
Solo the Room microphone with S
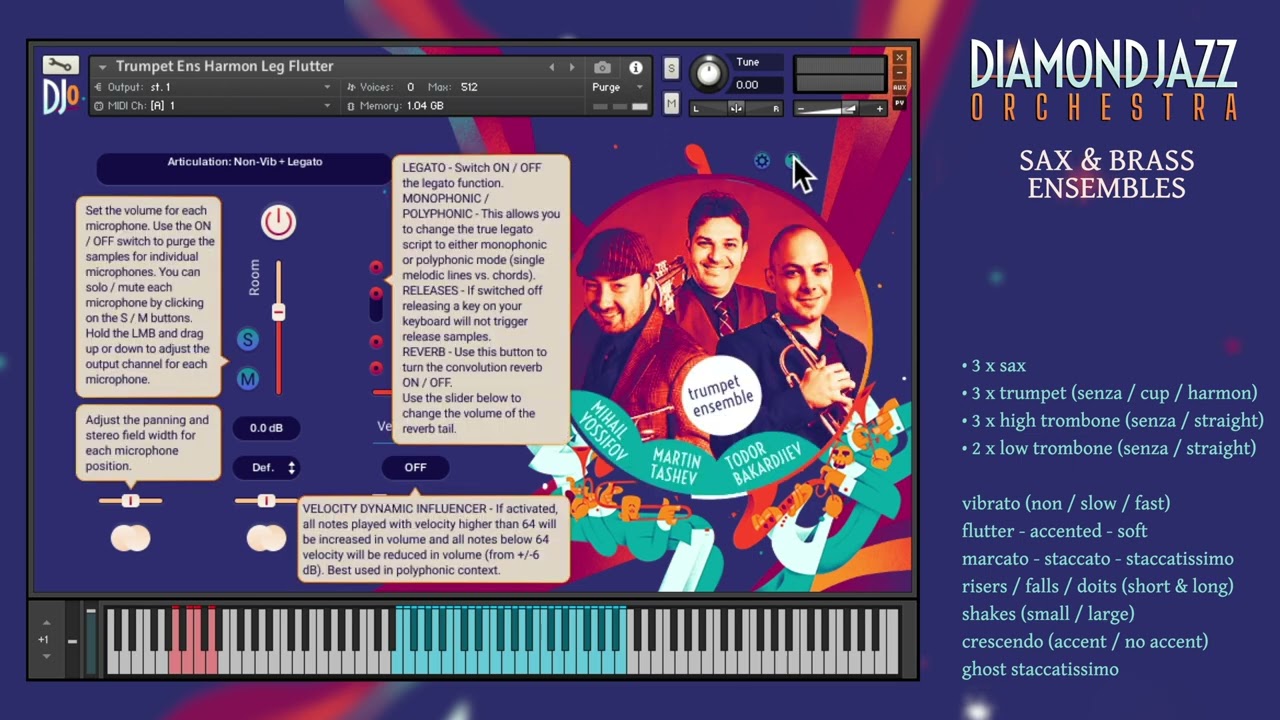(x=248, y=340)
